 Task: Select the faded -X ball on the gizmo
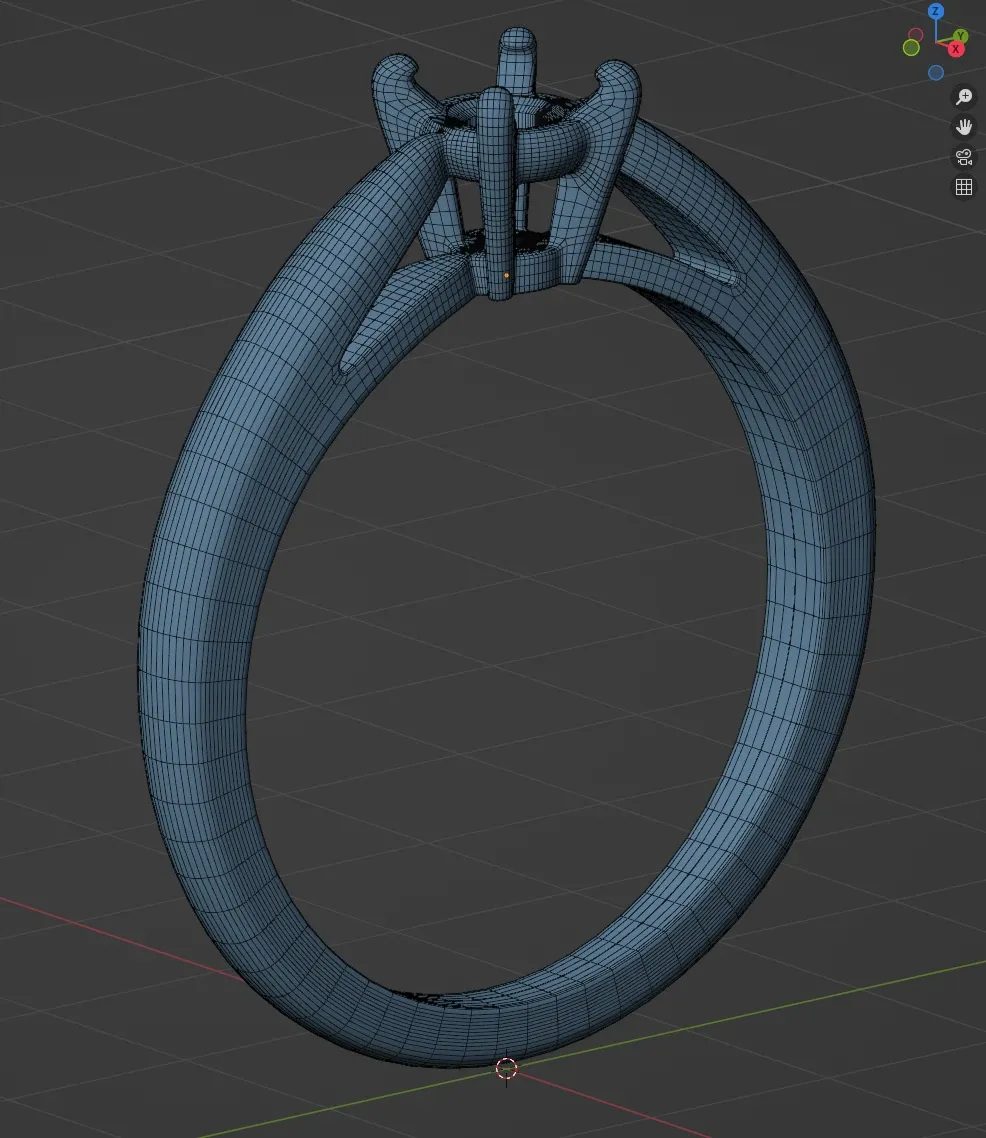click(x=916, y=35)
